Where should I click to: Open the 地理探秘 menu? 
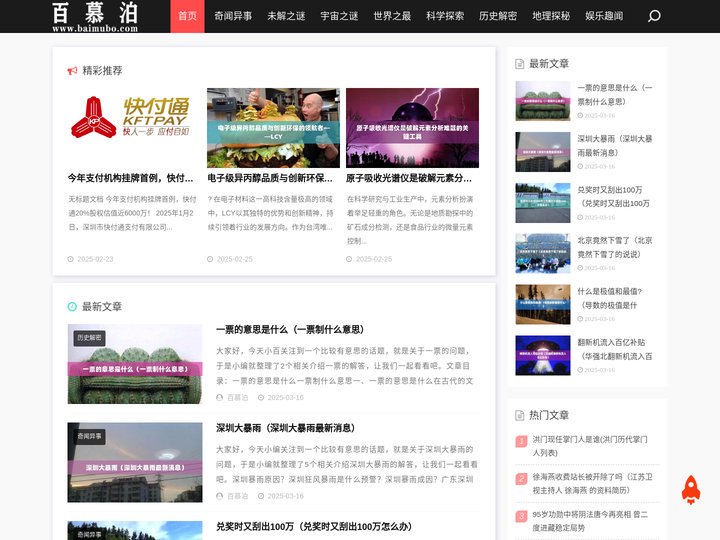click(551, 16)
